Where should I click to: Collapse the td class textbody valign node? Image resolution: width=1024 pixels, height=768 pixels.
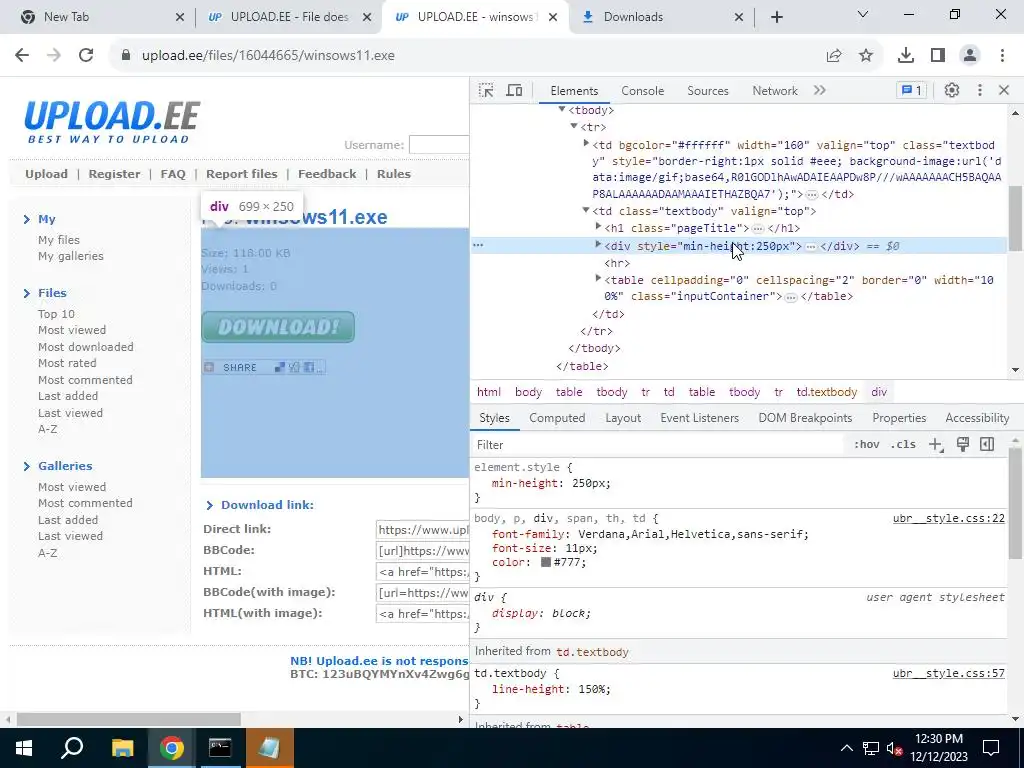(586, 210)
